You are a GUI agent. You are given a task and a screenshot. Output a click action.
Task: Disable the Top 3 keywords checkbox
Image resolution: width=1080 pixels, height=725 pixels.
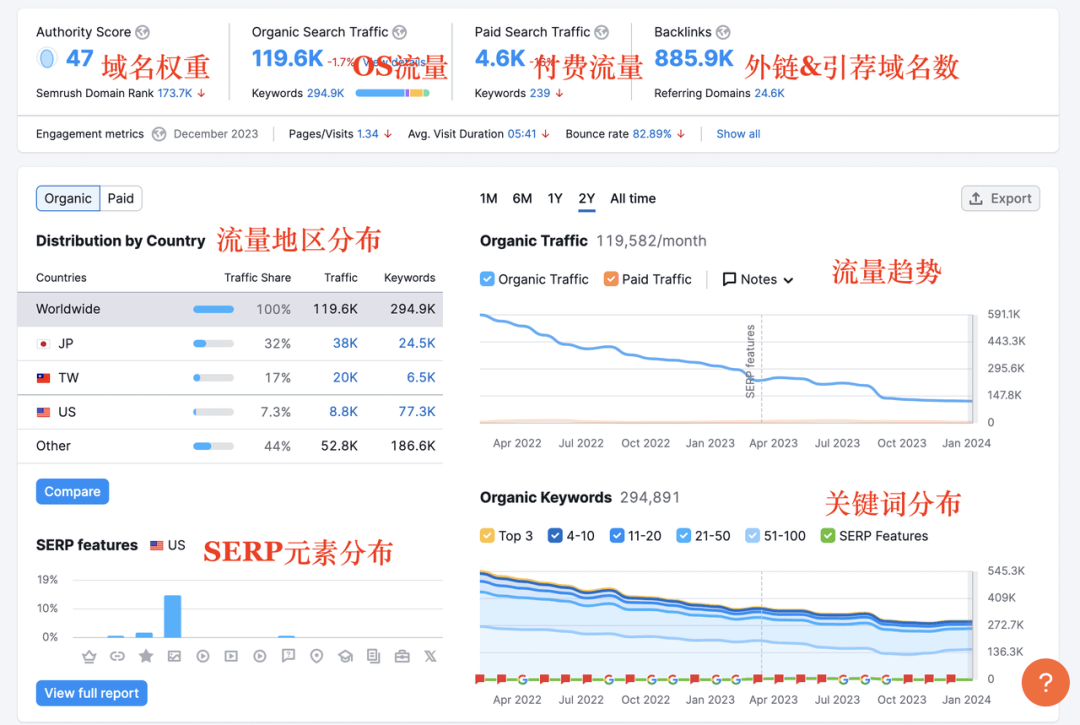pyautogui.click(x=488, y=536)
